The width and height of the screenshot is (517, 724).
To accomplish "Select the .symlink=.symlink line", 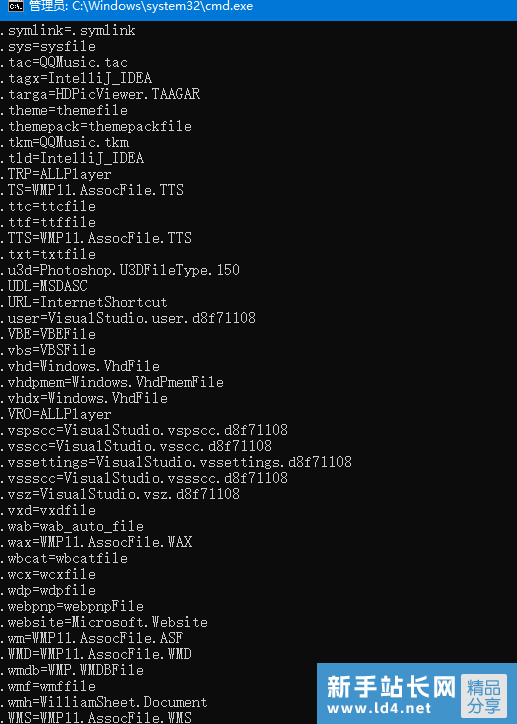I will [68, 31].
